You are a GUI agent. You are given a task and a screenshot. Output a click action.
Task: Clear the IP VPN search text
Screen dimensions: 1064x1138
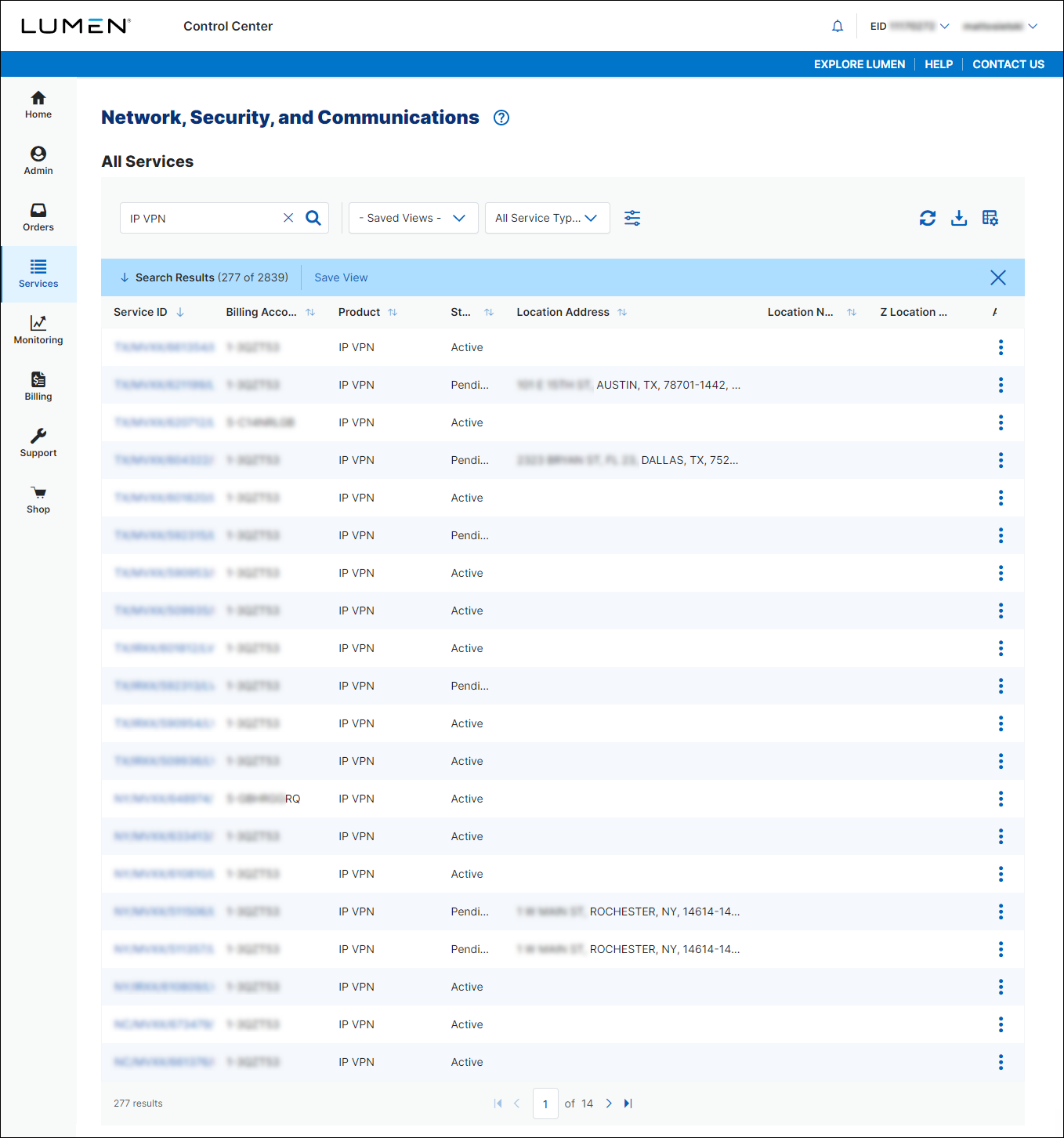(288, 218)
